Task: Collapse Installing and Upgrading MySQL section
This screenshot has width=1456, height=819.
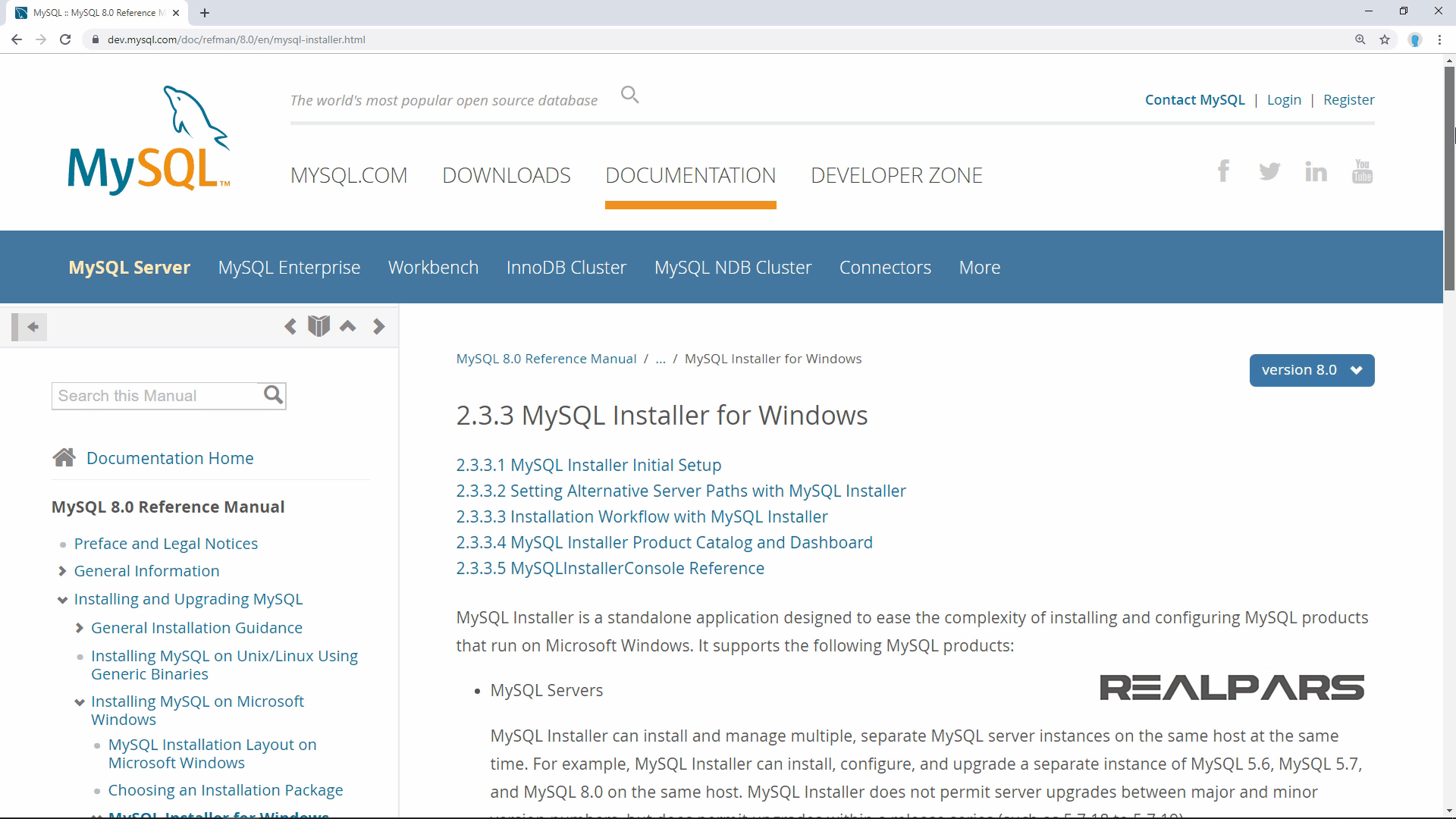Action: [x=62, y=600]
